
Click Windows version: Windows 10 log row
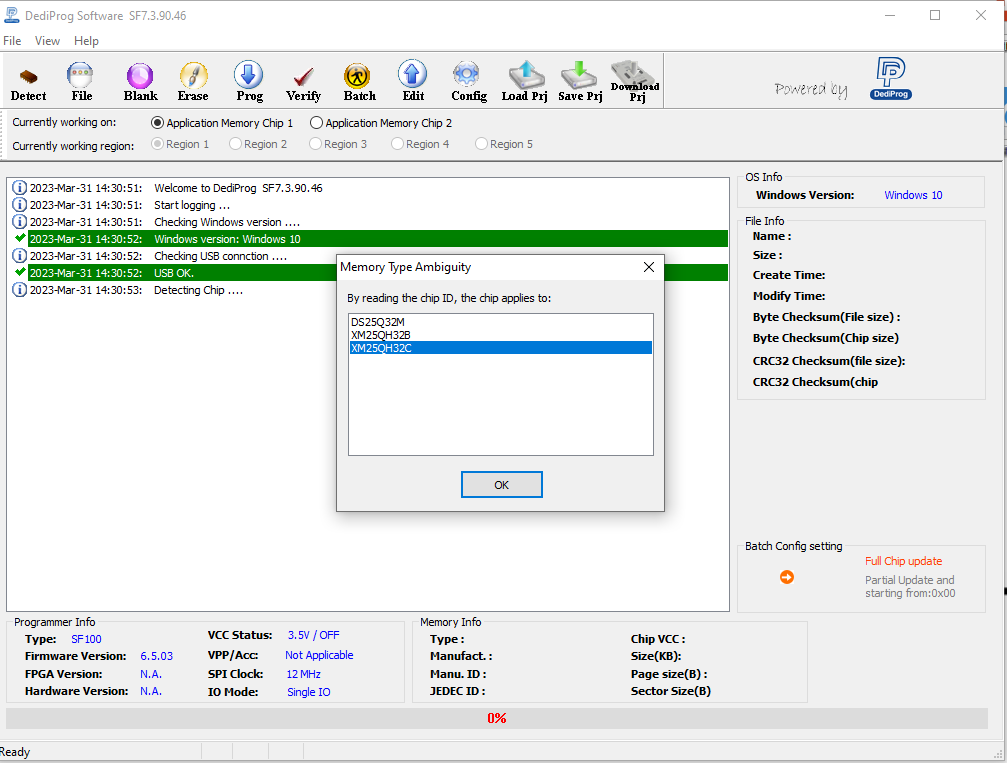tap(378, 239)
